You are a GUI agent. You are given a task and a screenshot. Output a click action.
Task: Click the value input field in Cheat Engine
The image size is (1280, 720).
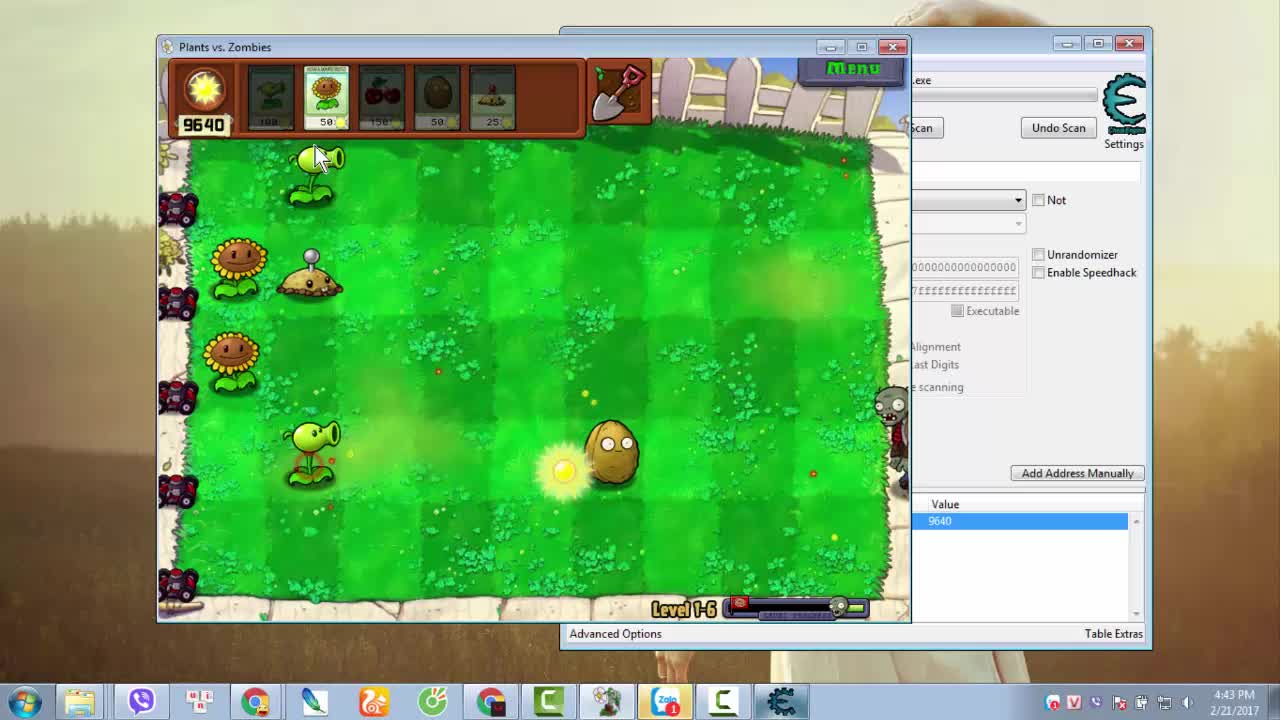tap(1026, 174)
